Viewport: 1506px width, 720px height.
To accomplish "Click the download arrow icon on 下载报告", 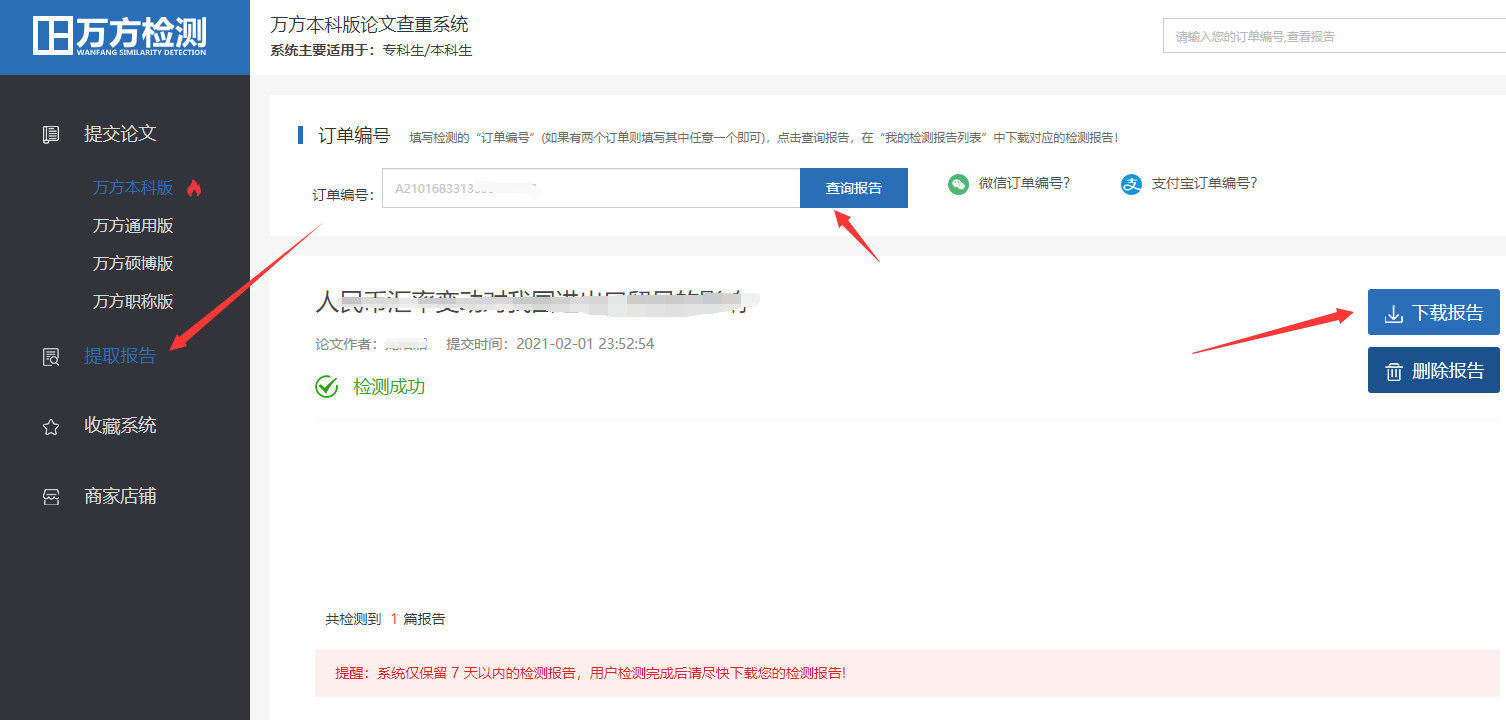I will click(1393, 314).
